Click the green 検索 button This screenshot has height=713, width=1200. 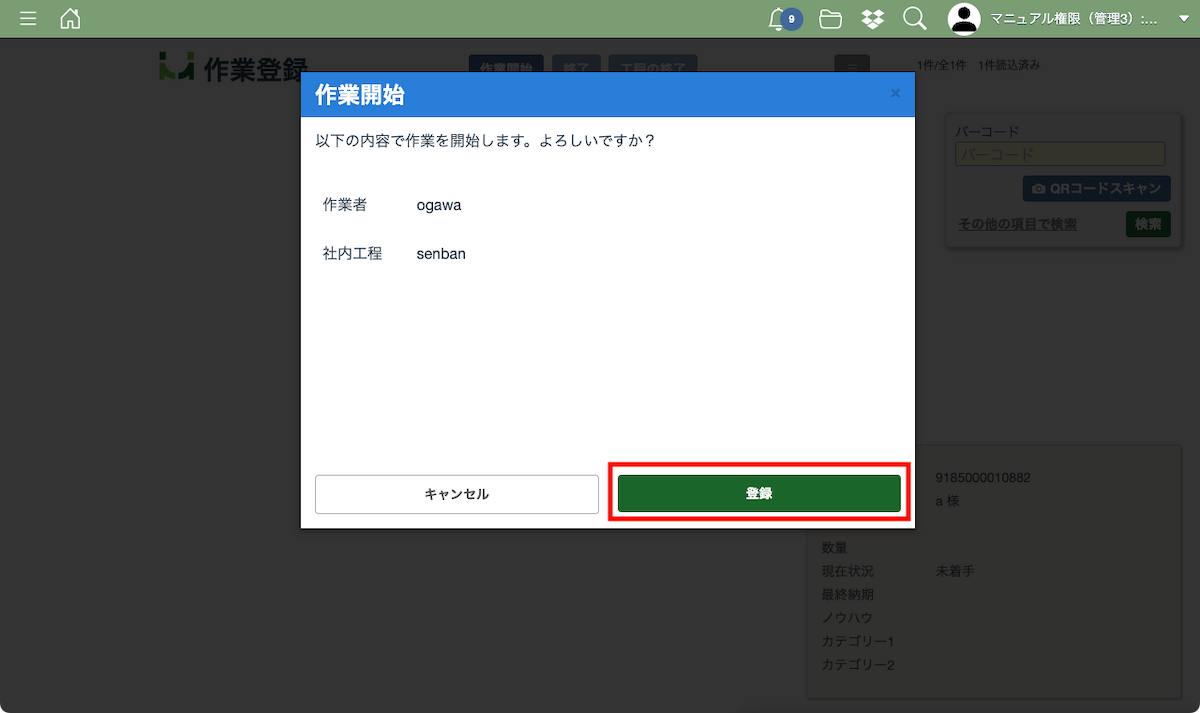click(x=1148, y=225)
